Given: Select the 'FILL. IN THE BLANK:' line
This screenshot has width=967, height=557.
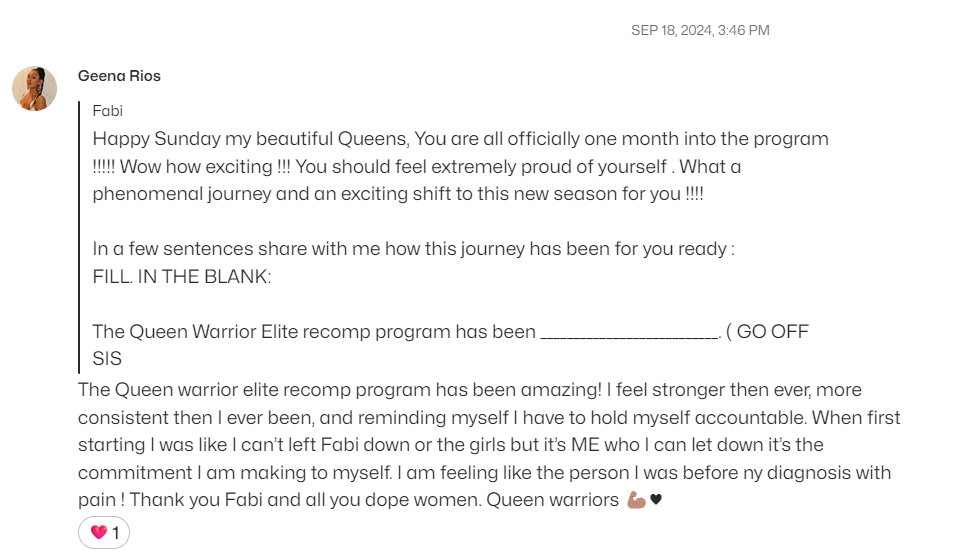Looking at the screenshot, I should [182, 276].
